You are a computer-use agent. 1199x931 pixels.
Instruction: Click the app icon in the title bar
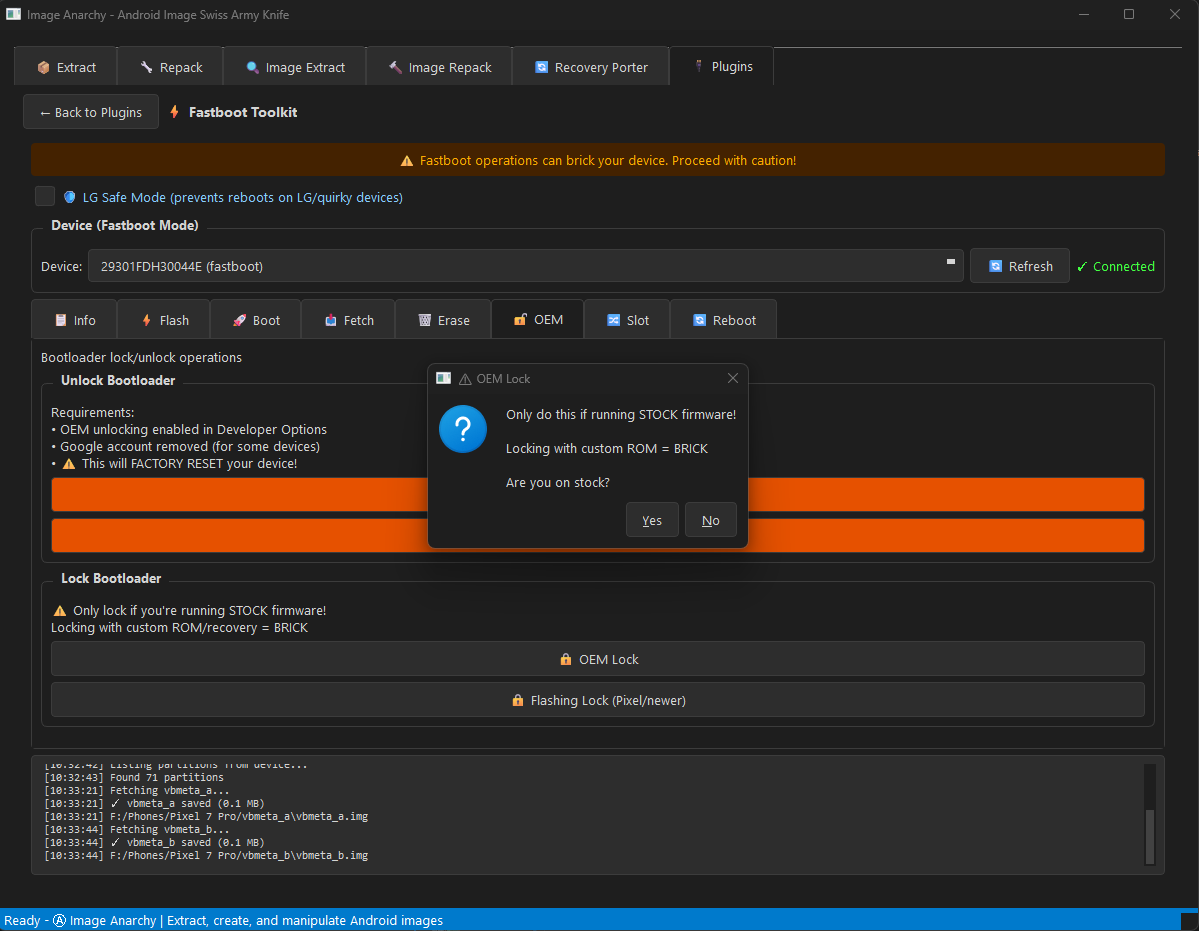[14, 15]
